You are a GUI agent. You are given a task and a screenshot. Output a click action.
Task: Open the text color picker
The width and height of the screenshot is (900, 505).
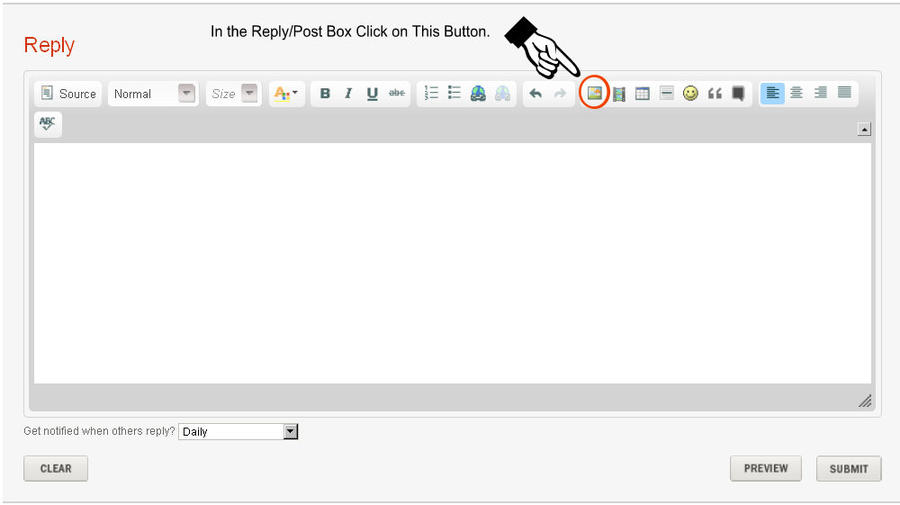pyautogui.click(x=286, y=93)
